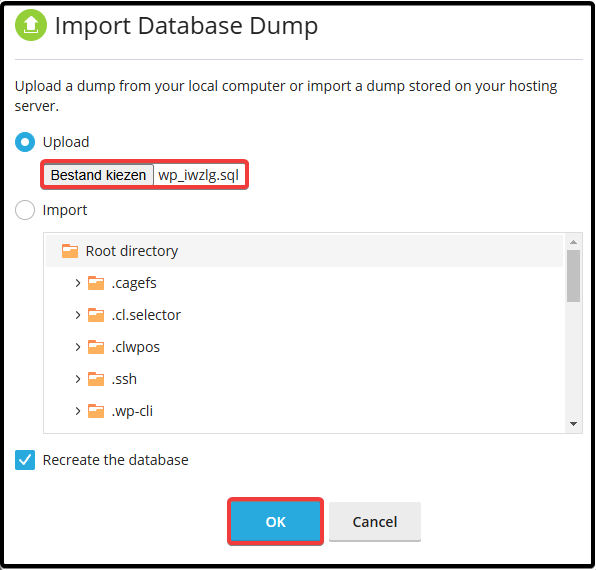Select the Import radio button

point(25,210)
